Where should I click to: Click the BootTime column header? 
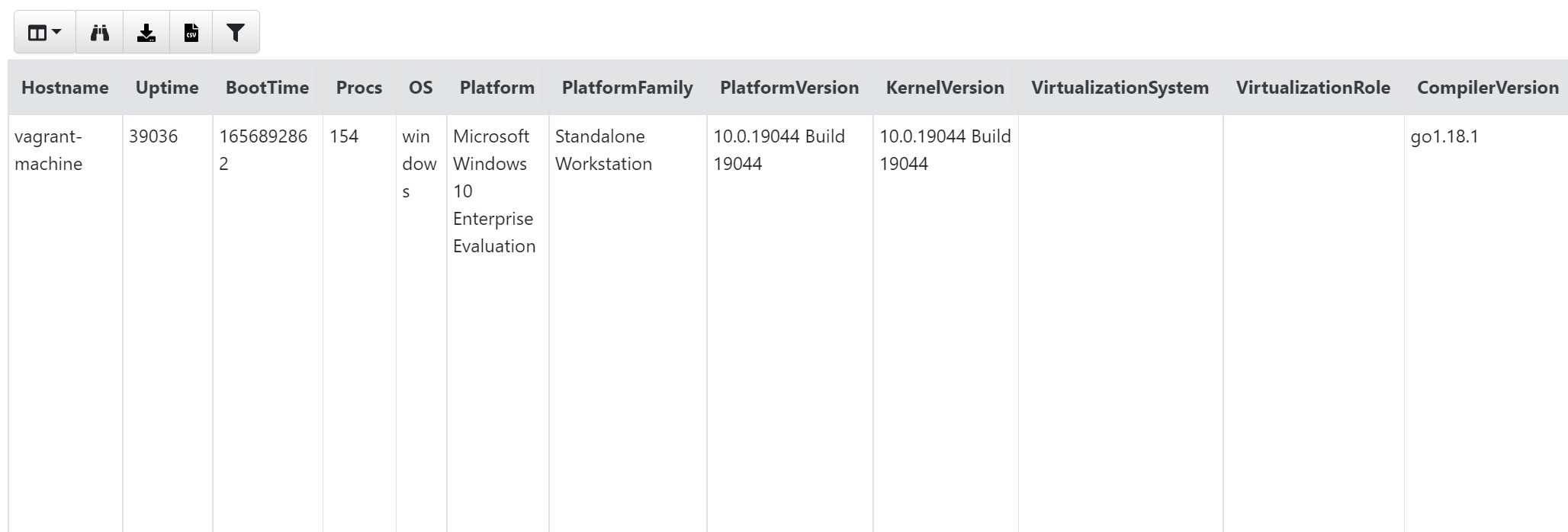(267, 88)
